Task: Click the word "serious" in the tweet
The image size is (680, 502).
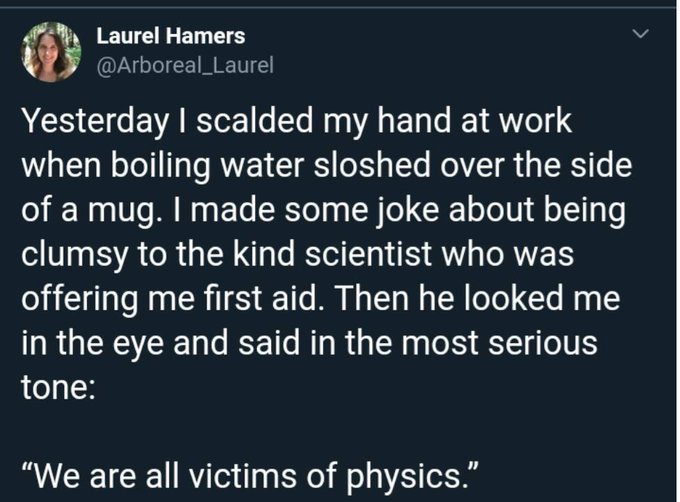Action: click(x=543, y=342)
